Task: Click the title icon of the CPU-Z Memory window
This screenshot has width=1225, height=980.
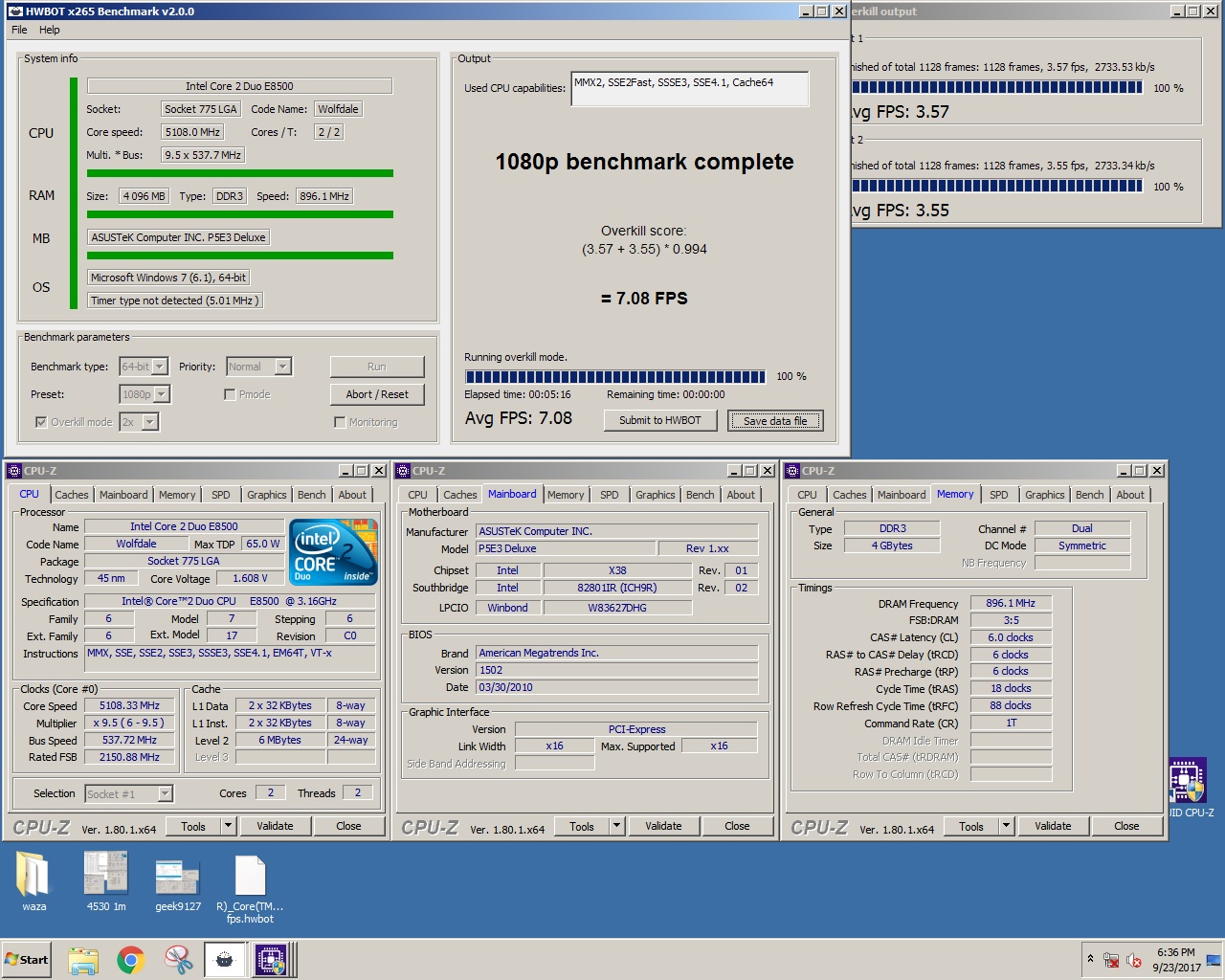Action: (x=792, y=471)
